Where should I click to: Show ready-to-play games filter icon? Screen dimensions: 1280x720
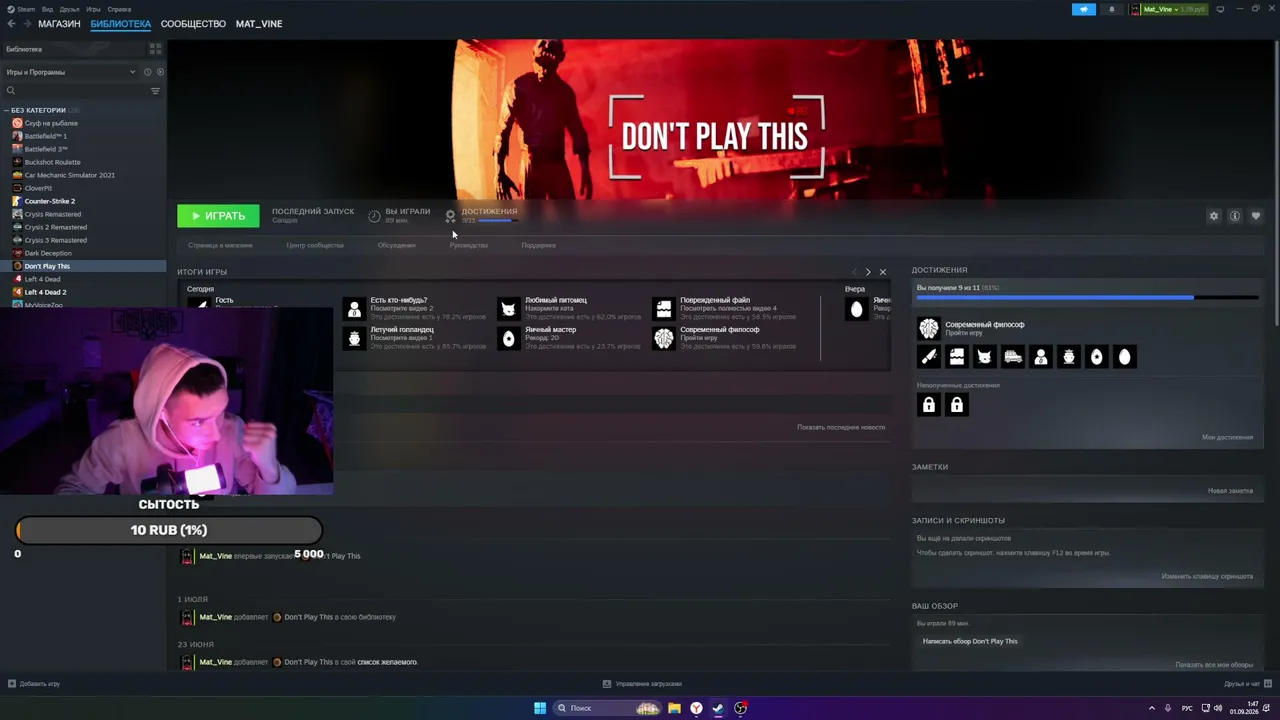click(160, 72)
